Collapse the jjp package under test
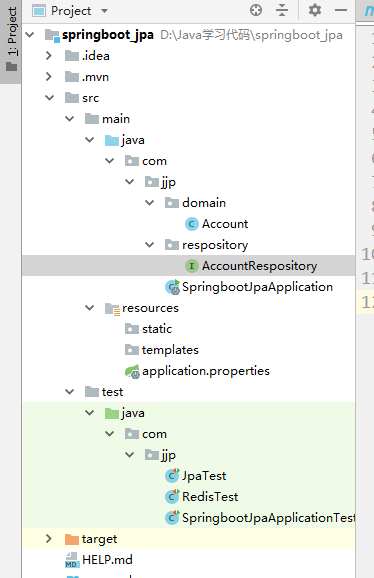374x578 pixels. pyautogui.click(x=129, y=455)
